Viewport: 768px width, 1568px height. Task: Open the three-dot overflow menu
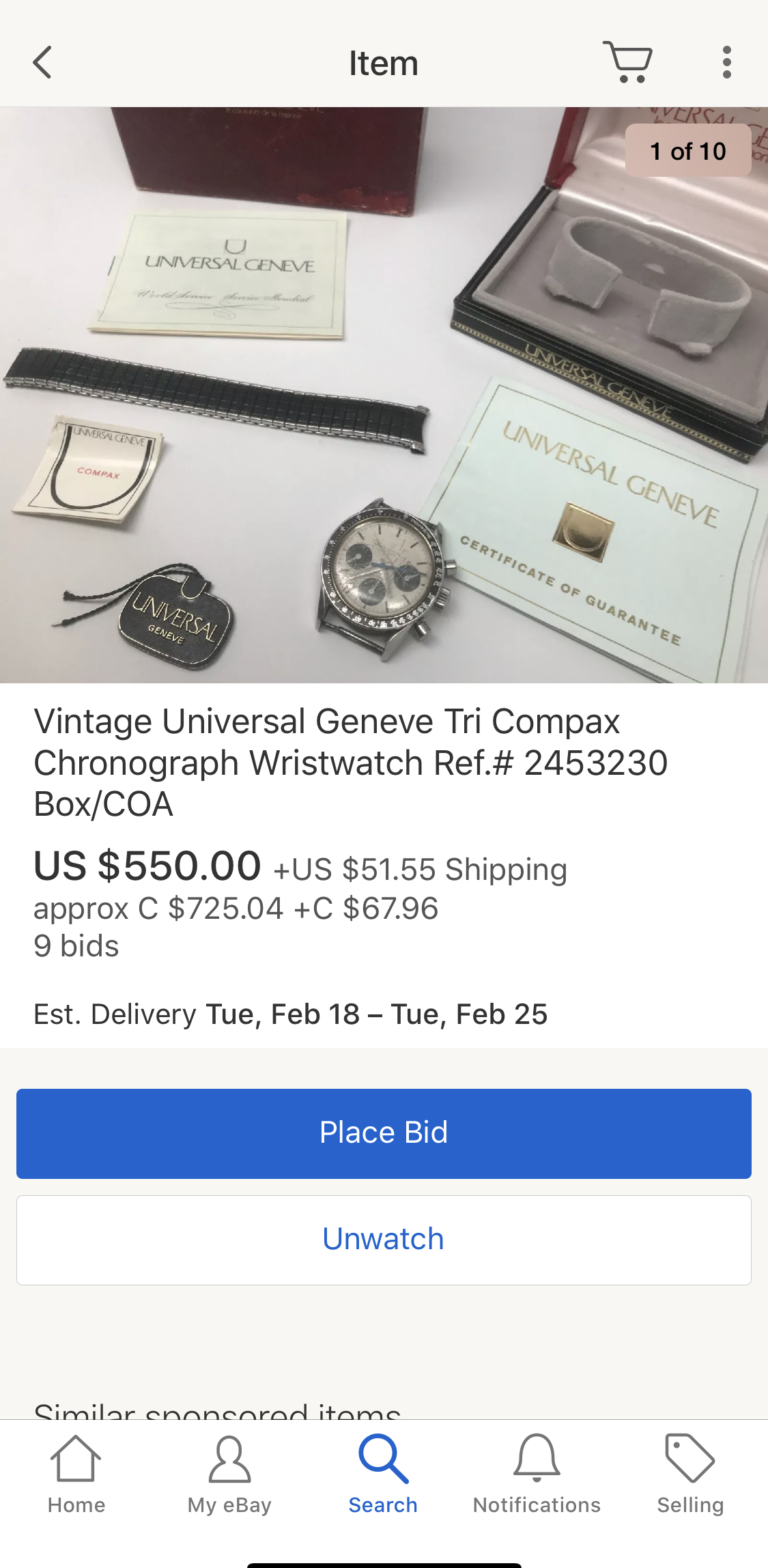[x=726, y=63]
